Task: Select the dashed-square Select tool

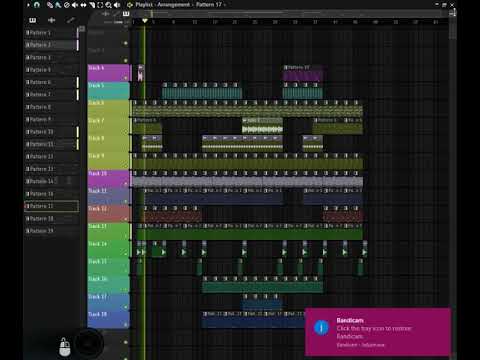Action: pos(100,5)
